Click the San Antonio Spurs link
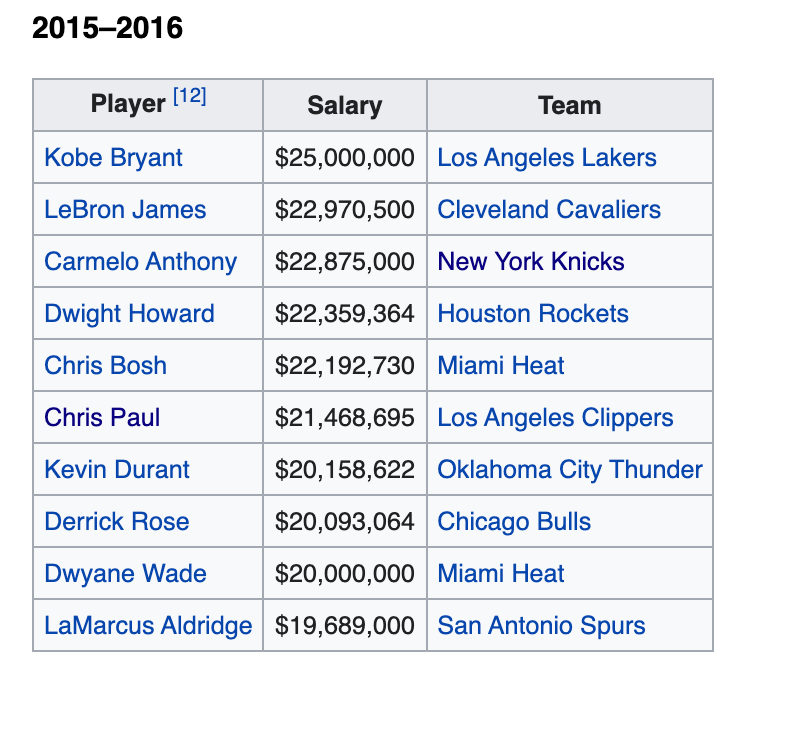The height and width of the screenshot is (742, 796). 541,626
